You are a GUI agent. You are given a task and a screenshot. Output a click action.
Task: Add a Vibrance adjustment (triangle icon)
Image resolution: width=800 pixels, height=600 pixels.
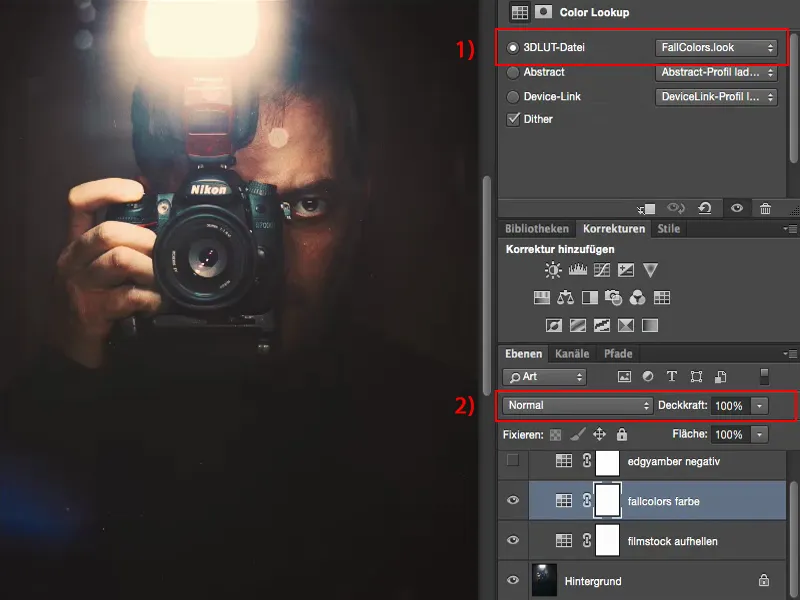click(650, 270)
